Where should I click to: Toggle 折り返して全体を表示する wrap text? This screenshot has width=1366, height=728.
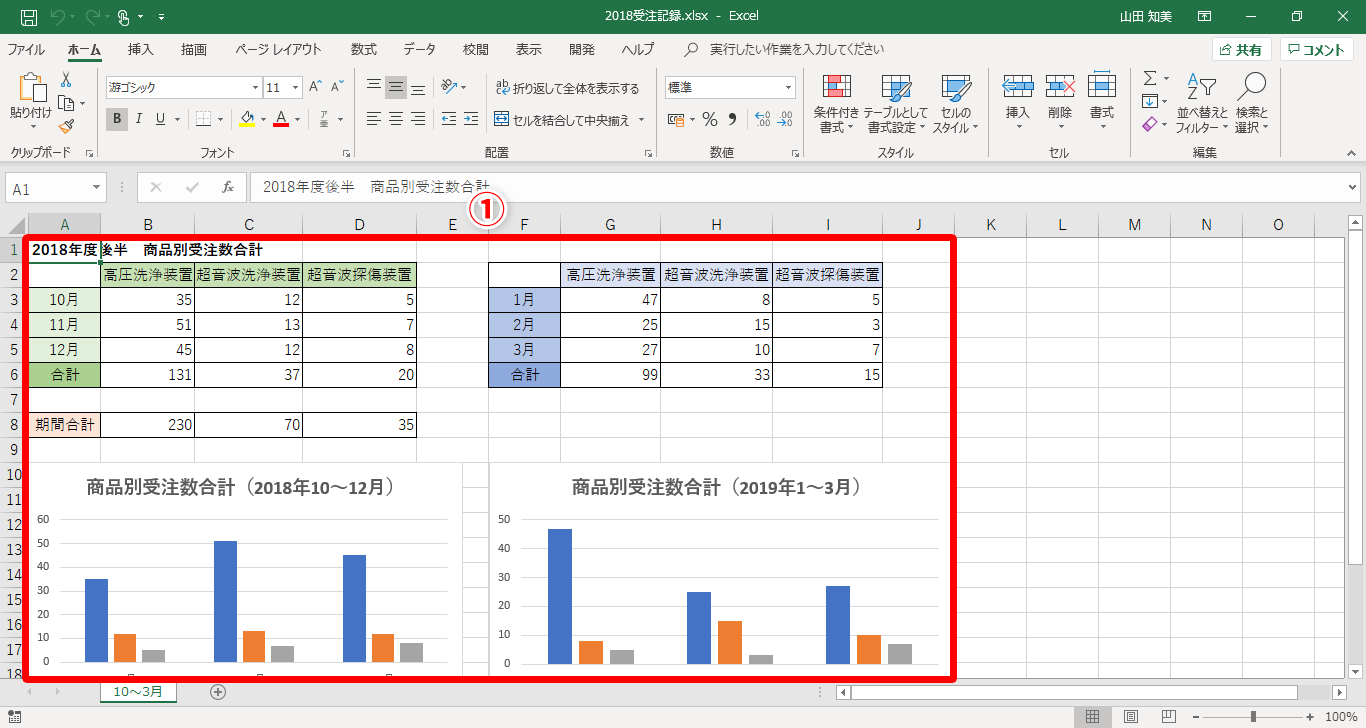pyautogui.click(x=567, y=88)
